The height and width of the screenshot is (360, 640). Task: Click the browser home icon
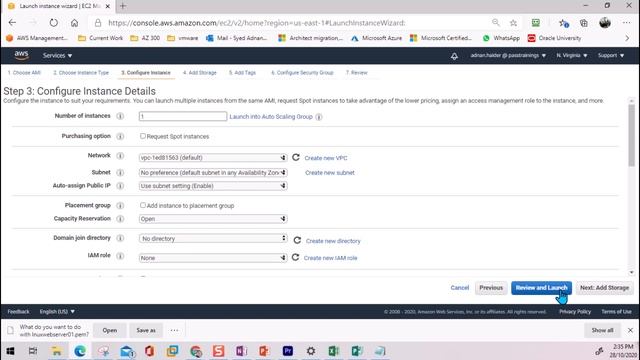pos(74,23)
